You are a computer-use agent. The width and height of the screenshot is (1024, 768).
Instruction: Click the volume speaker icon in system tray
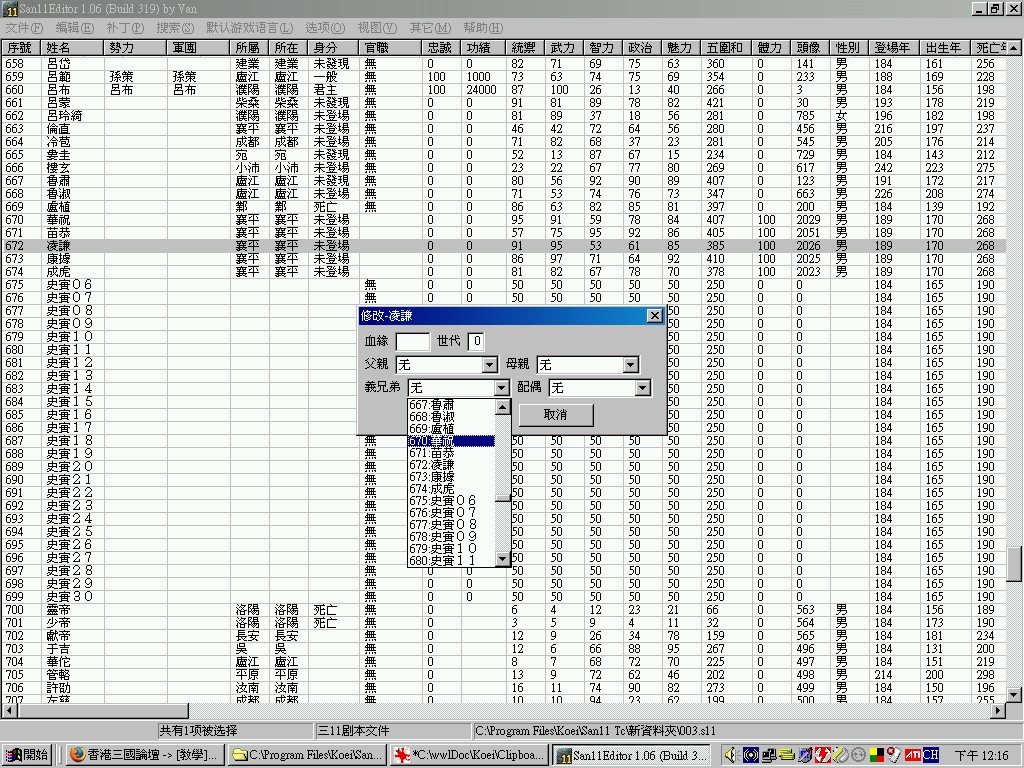point(731,755)
